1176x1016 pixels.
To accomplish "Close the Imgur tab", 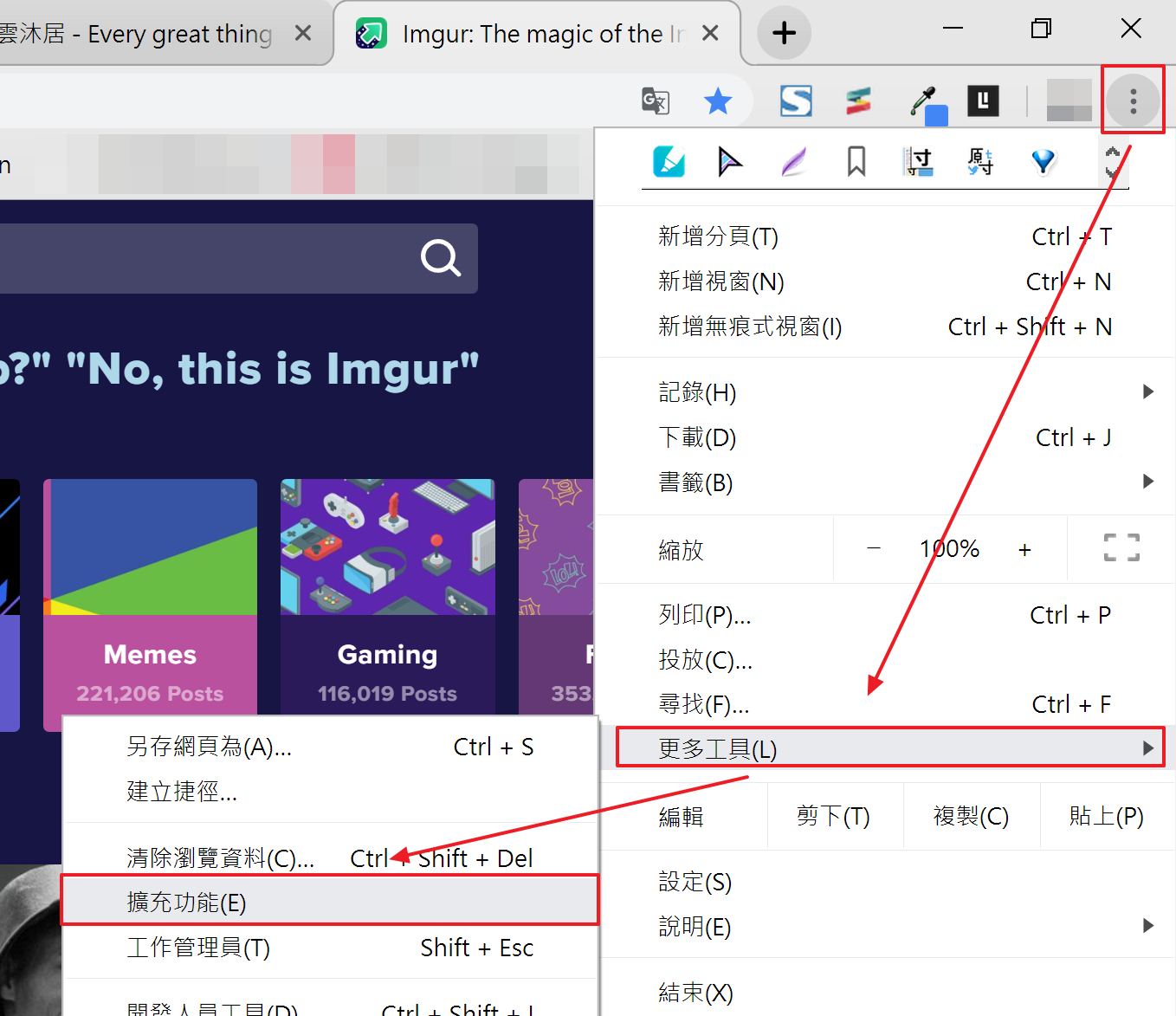I will click(710, 33).
